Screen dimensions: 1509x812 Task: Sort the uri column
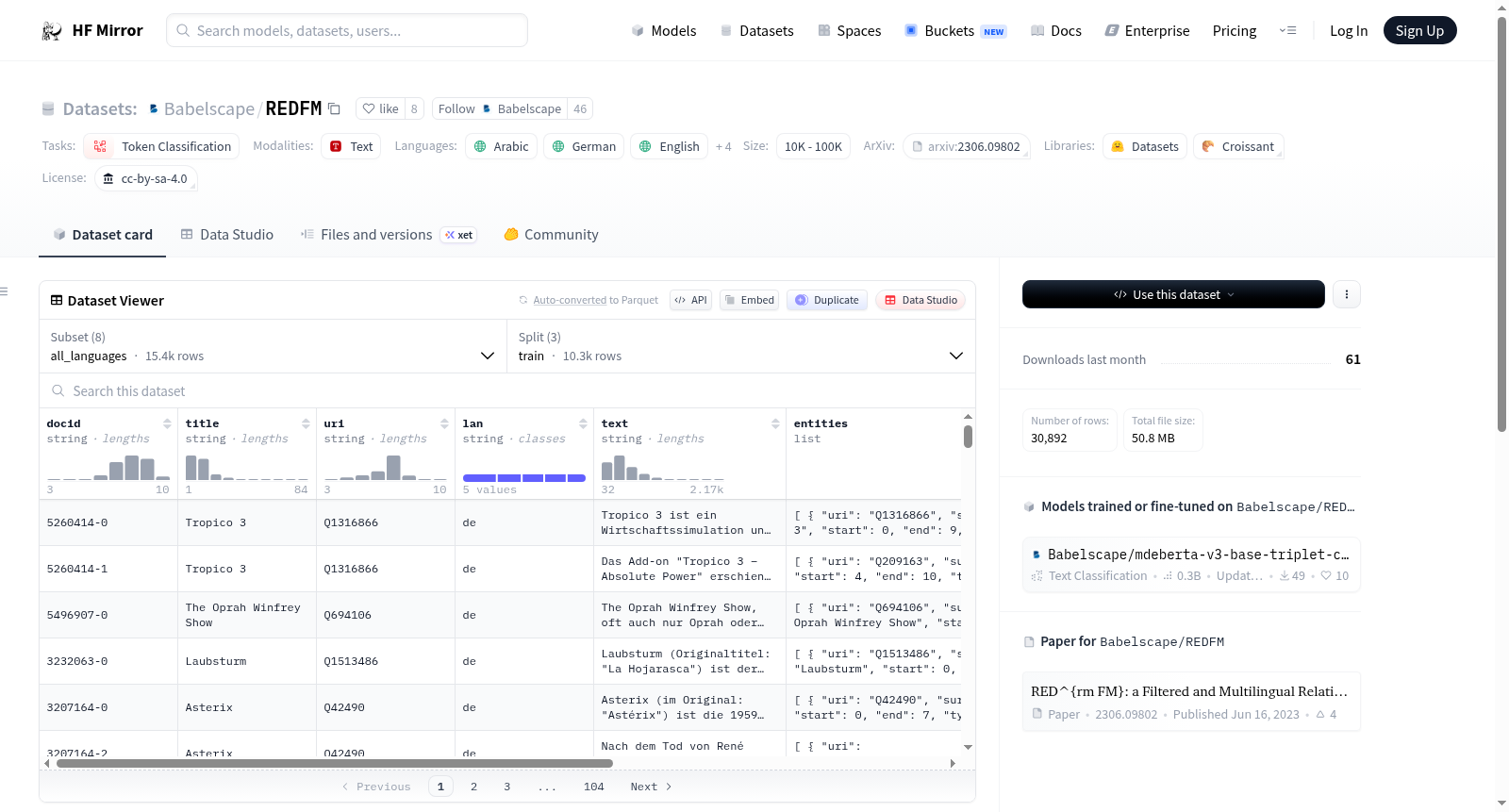point(444,423)
